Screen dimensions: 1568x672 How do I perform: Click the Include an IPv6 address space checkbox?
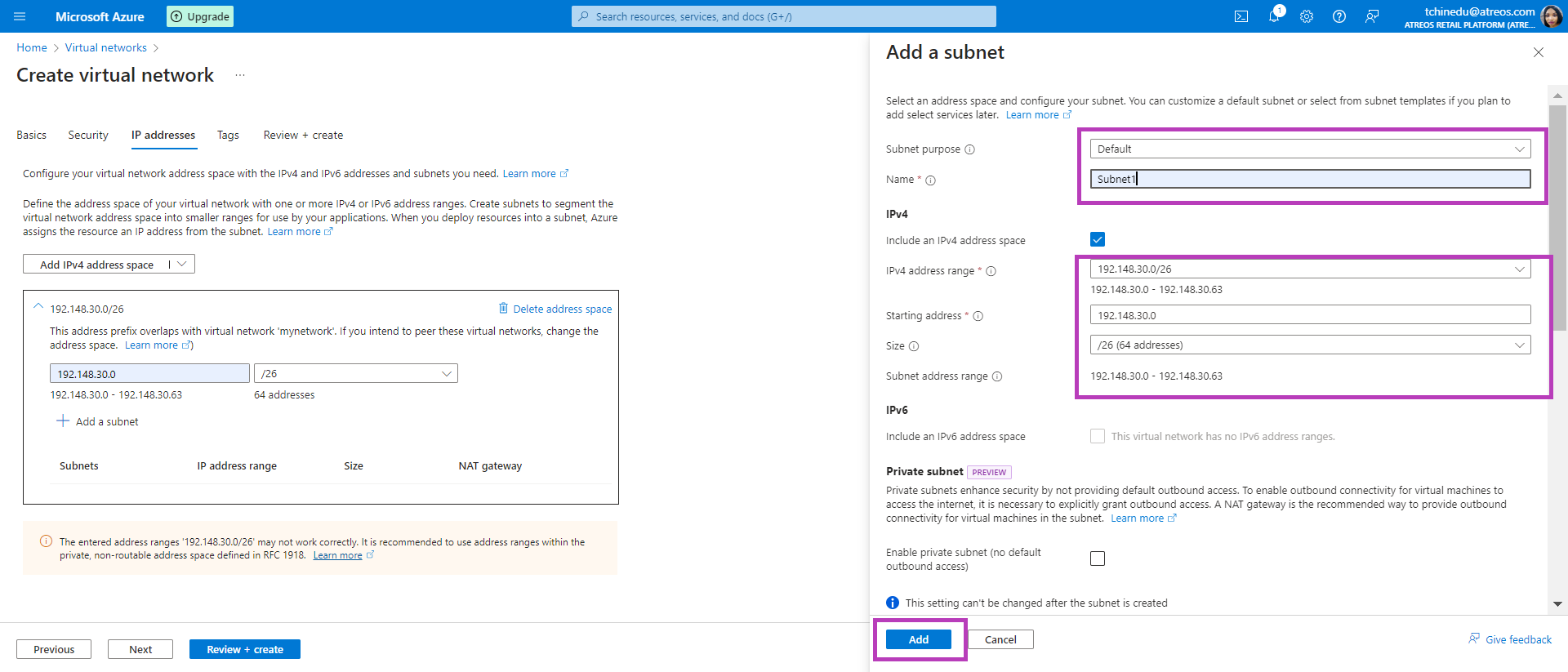click(x=1098, y=436)
